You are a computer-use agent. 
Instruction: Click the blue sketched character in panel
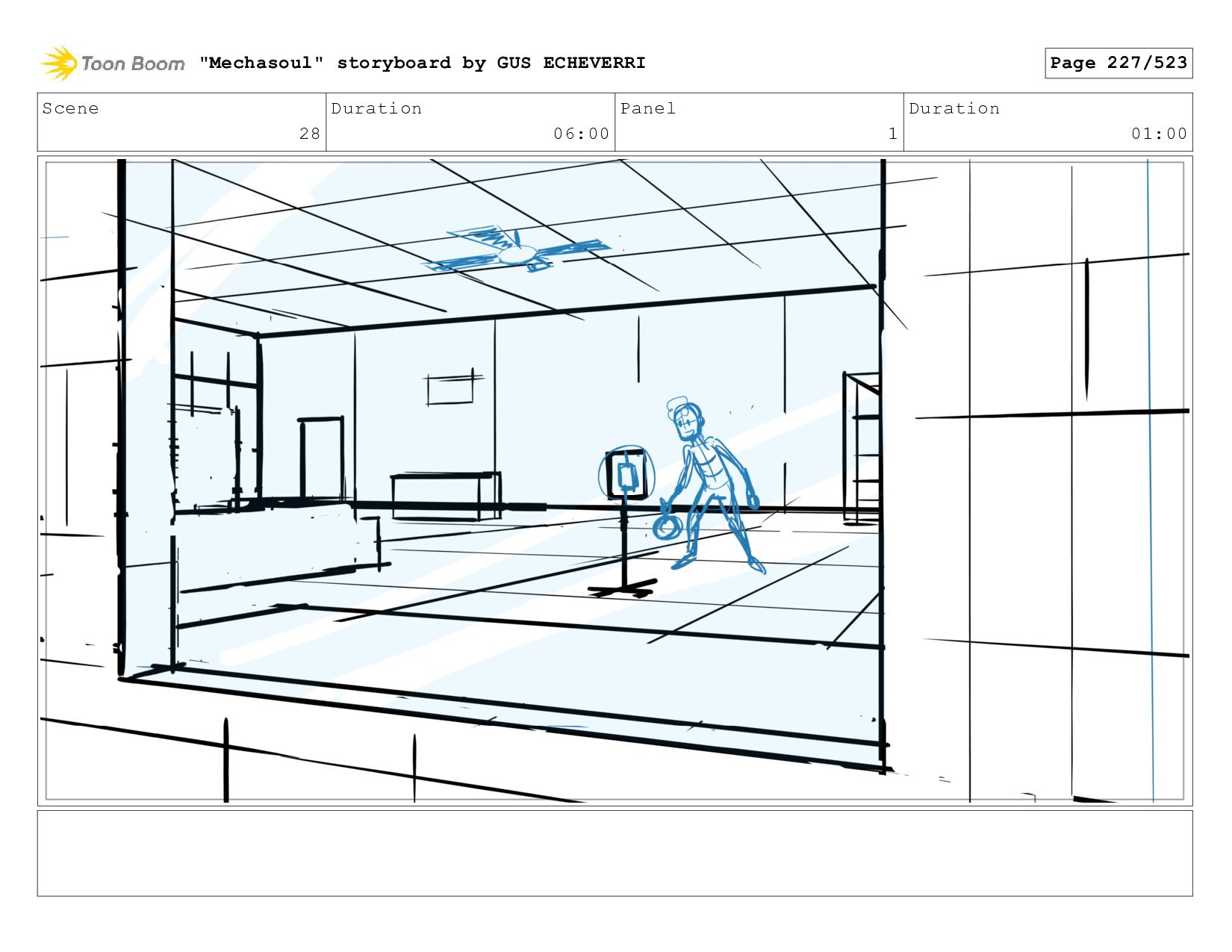tap(710, 485)
